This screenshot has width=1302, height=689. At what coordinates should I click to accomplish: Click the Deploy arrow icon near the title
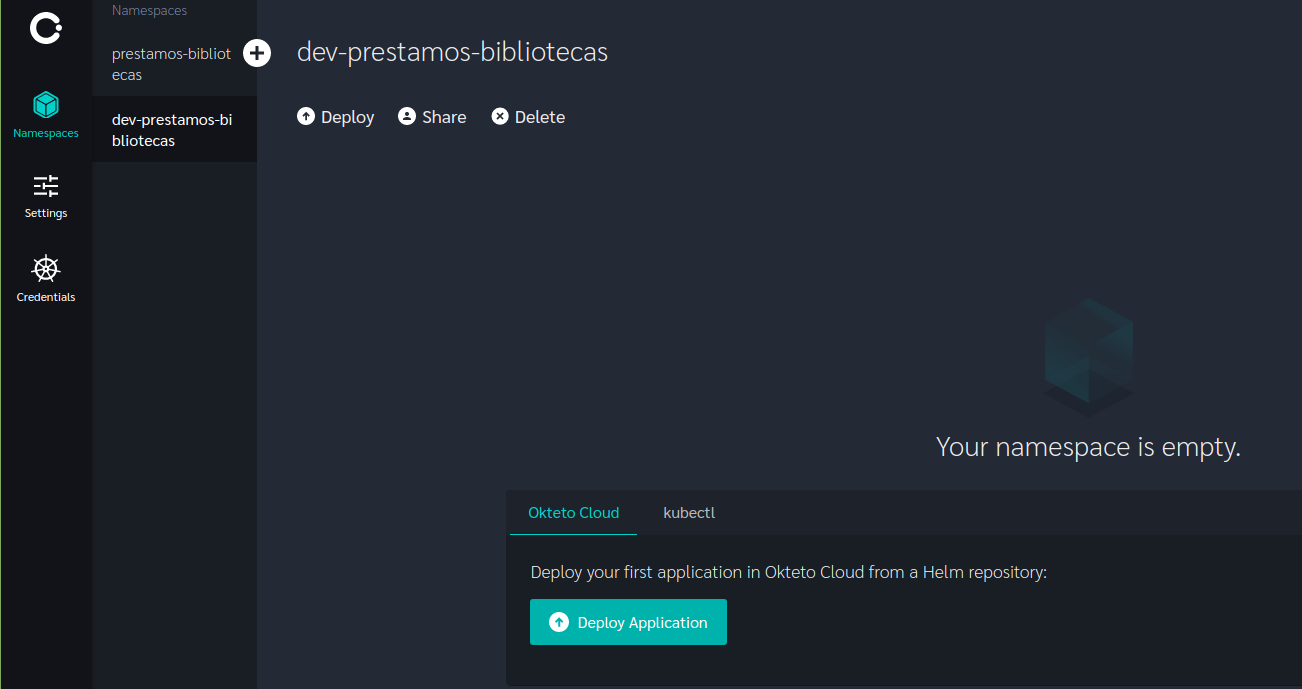[x=306, y=117]
